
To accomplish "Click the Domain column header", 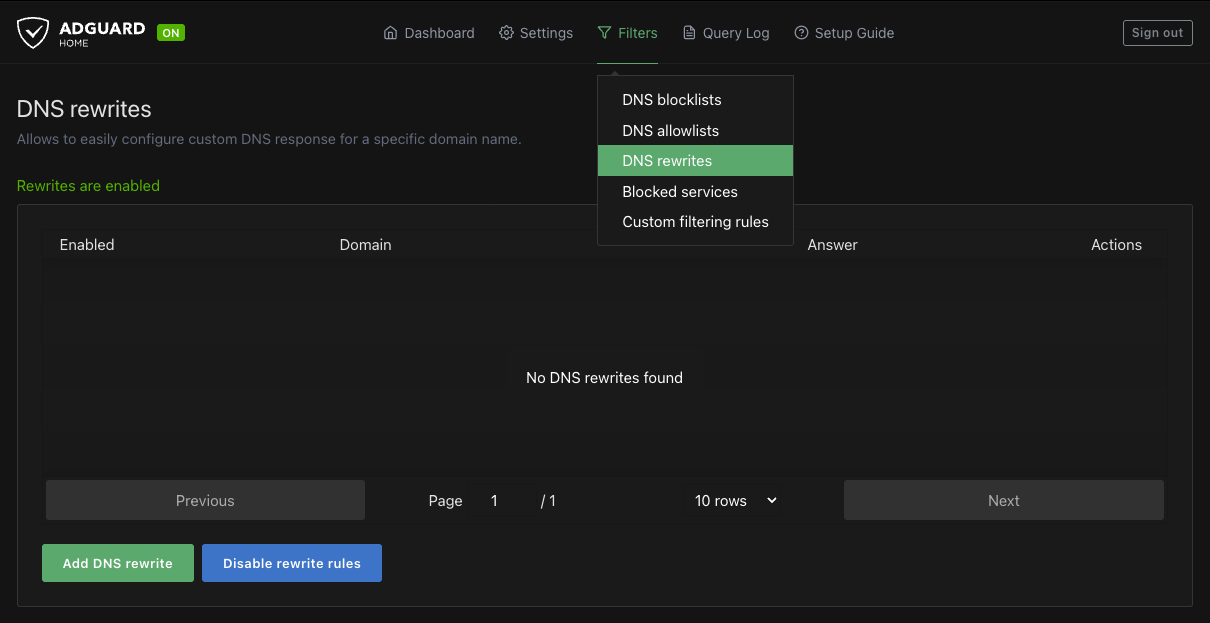I will (x=365, y=245).
